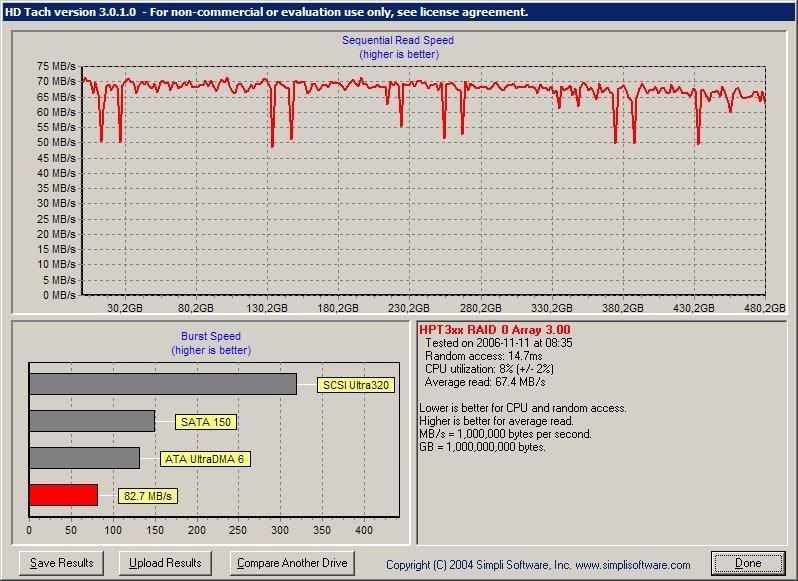The image size is (798, 581).
Task: Select HPT3xx RAID 0 Array 3.00 heading
Action: coord(495,330)
